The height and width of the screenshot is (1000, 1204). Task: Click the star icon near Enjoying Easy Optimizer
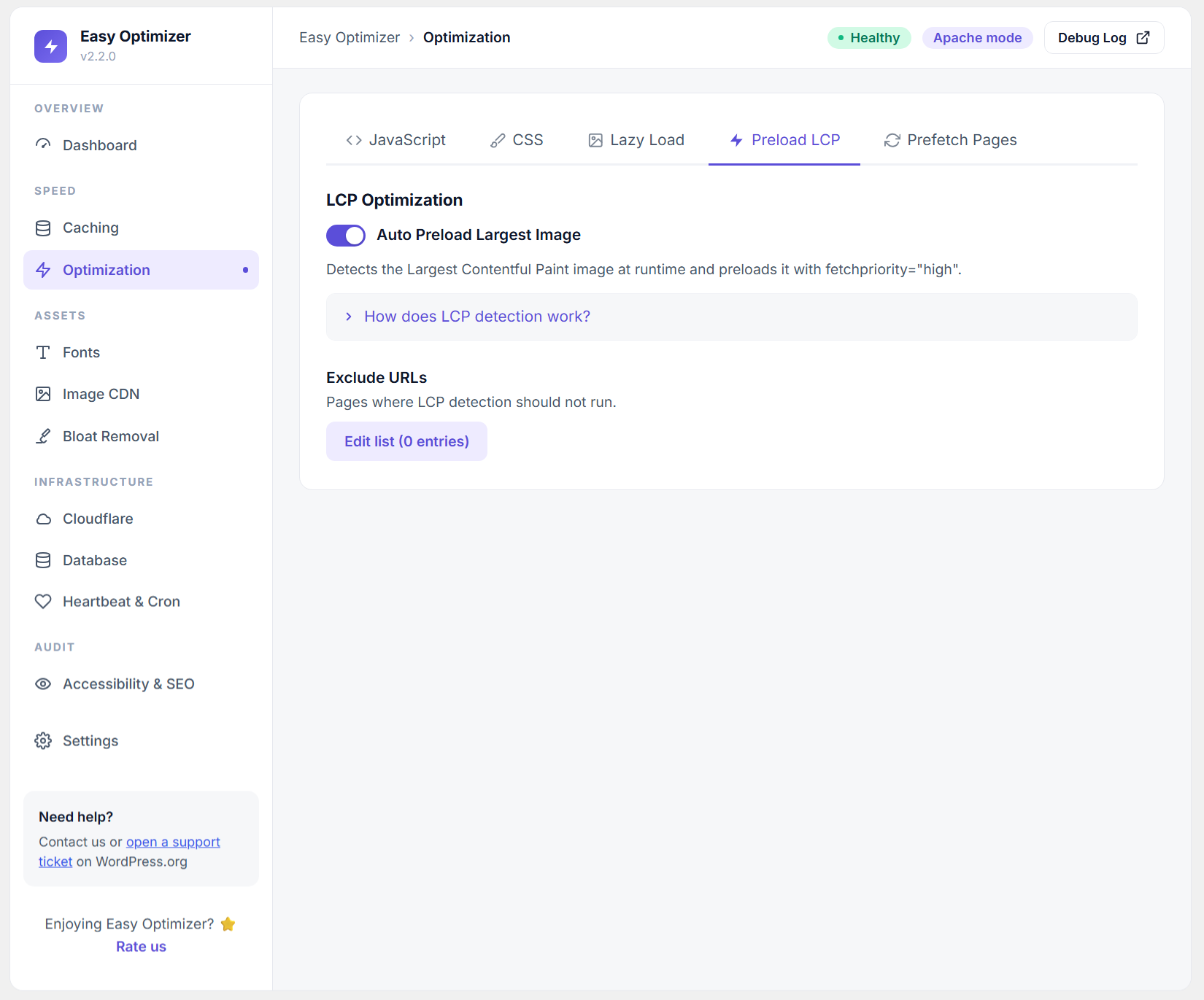[x=228, y=924]
